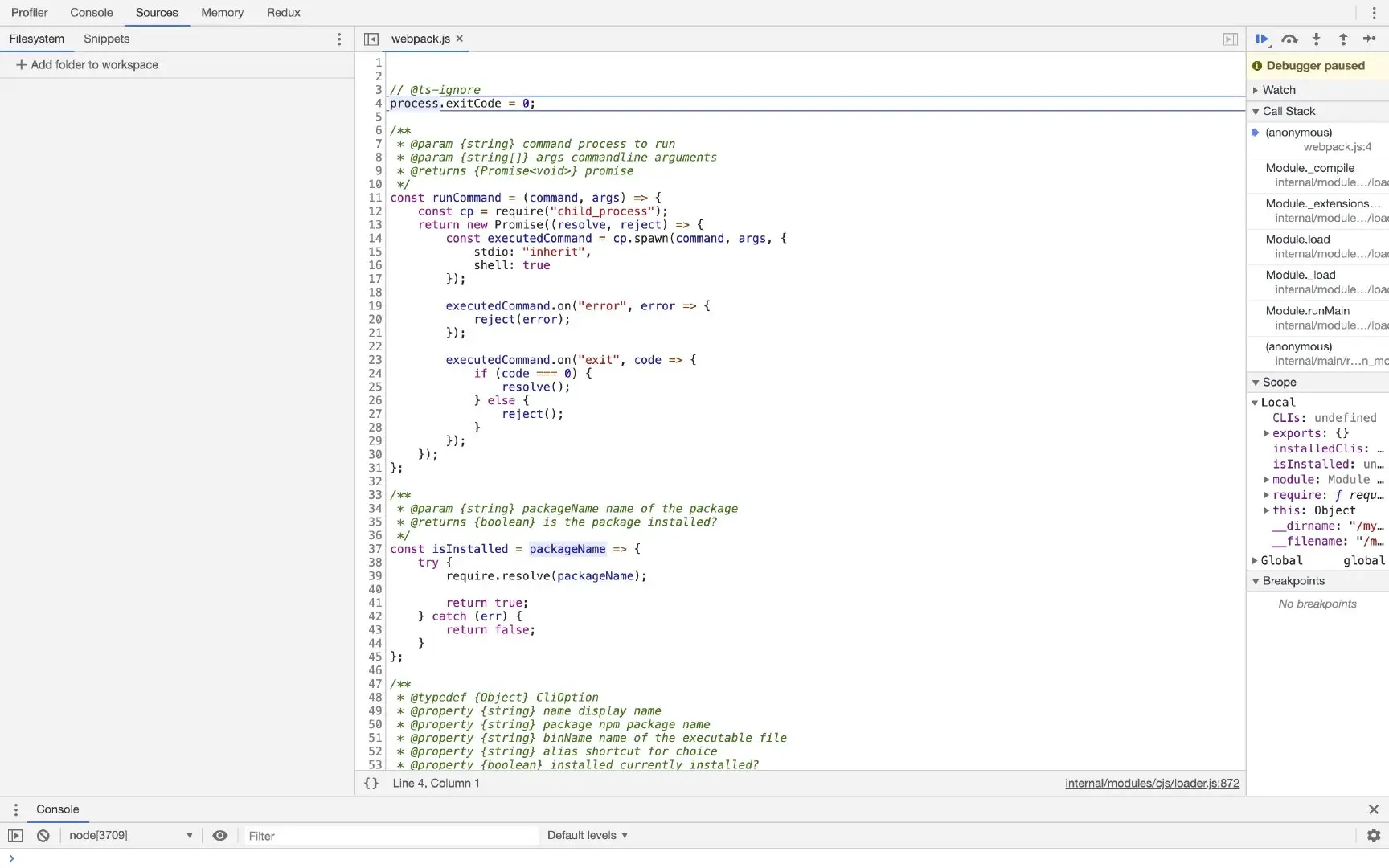
Task: Expand the exports variable in Scope
Action: pyautogui.click(x=1266, y=433)
